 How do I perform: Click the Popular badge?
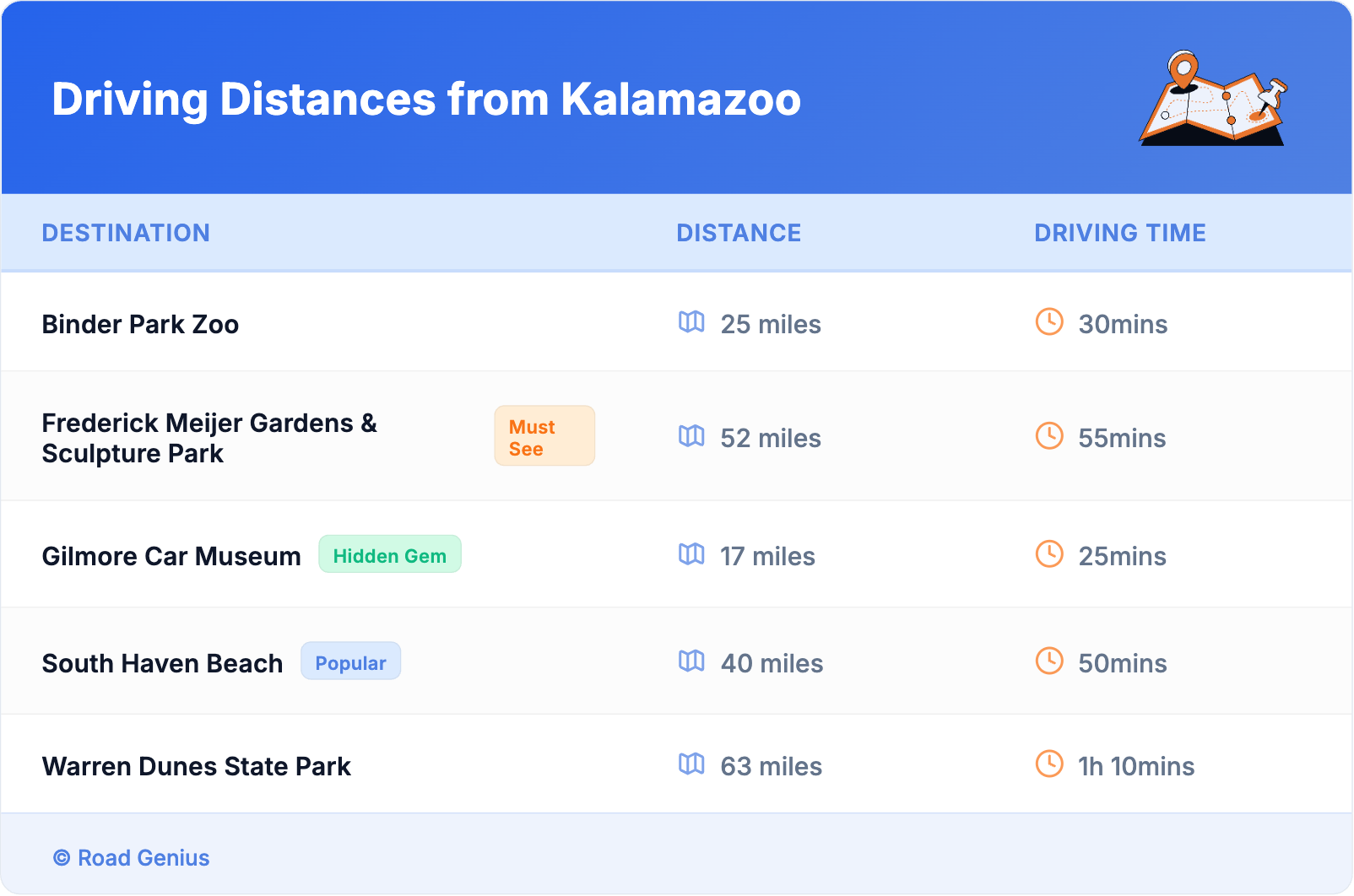pos(350,662)
